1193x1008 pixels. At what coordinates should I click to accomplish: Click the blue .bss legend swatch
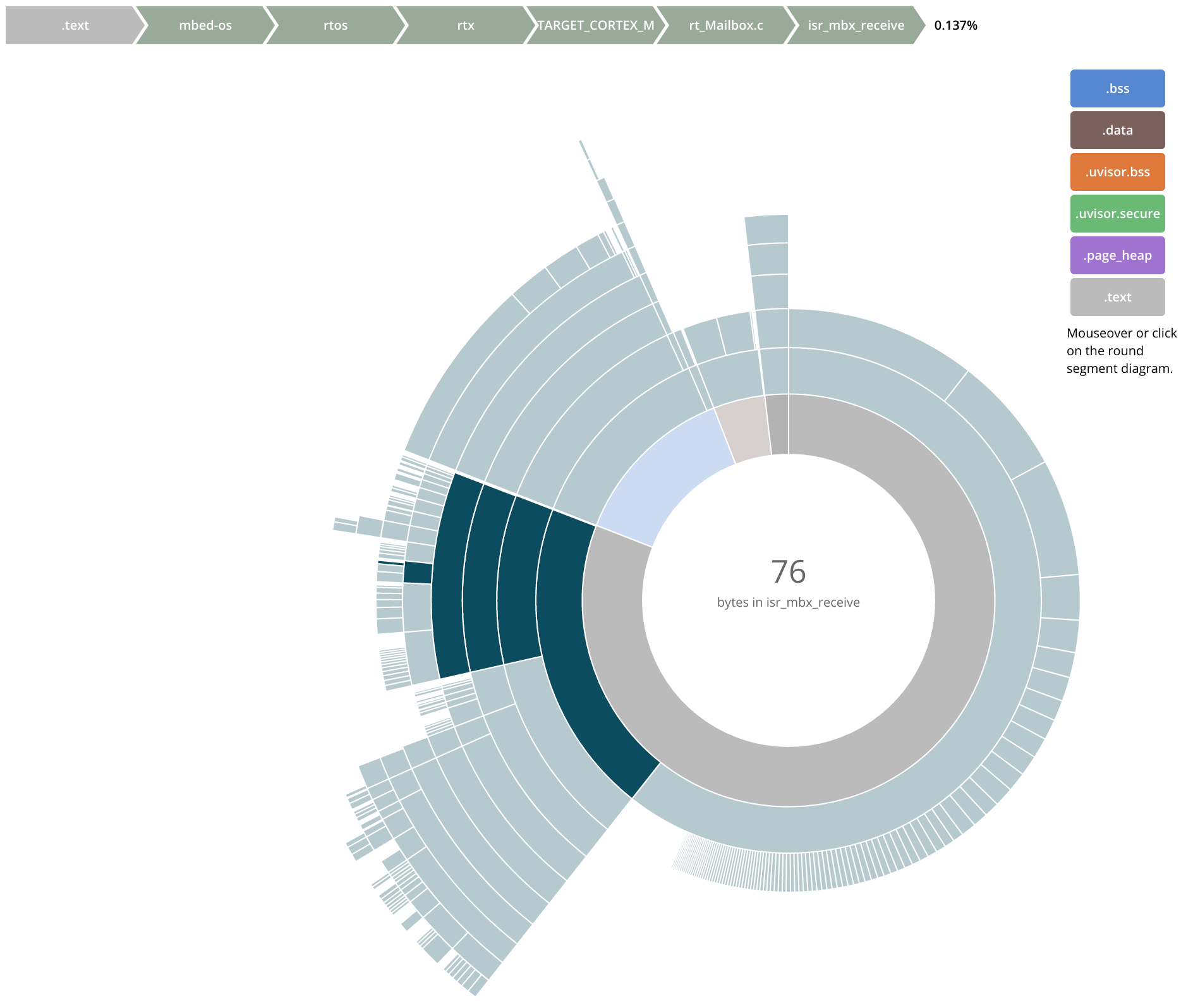tap(1117, 88)
